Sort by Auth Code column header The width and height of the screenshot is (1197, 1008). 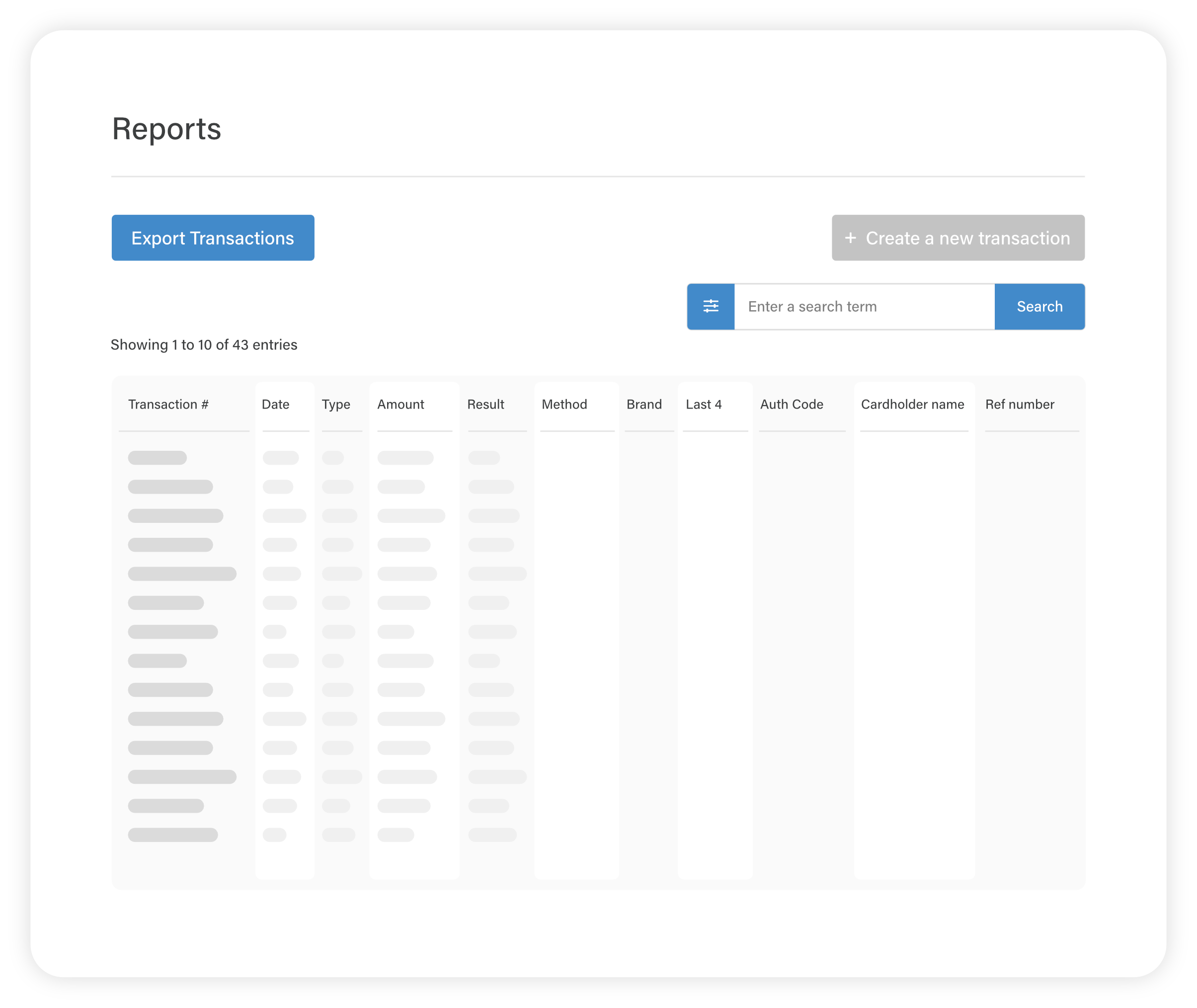[x=792, y=404]
